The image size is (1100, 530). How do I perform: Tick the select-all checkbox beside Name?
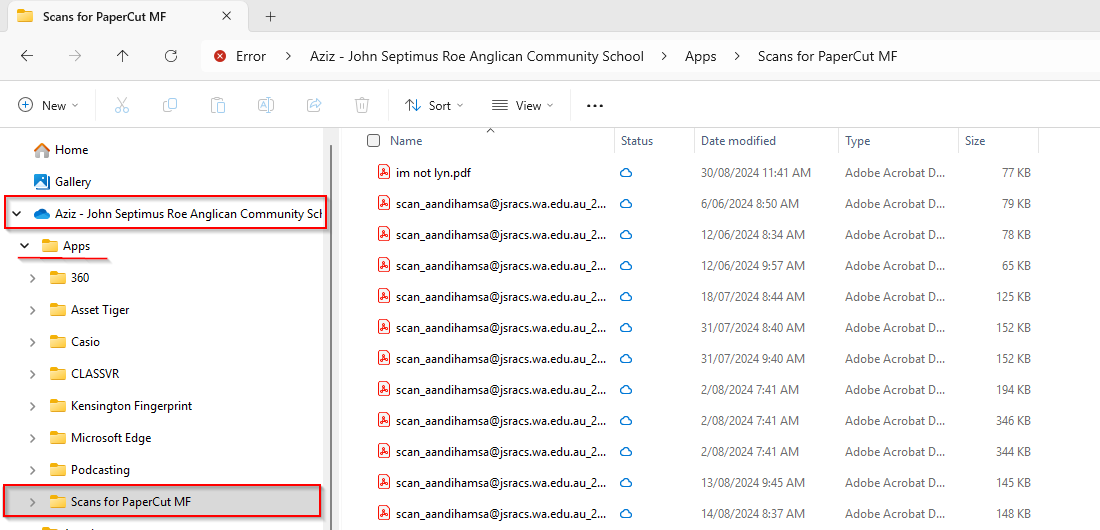373,141
